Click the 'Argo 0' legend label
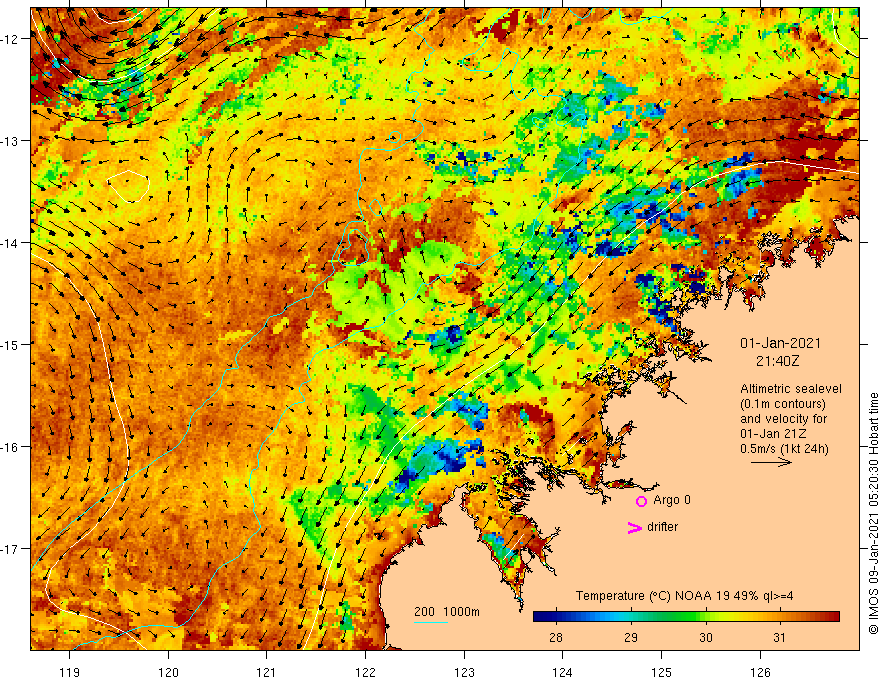 tap(672, 500)
